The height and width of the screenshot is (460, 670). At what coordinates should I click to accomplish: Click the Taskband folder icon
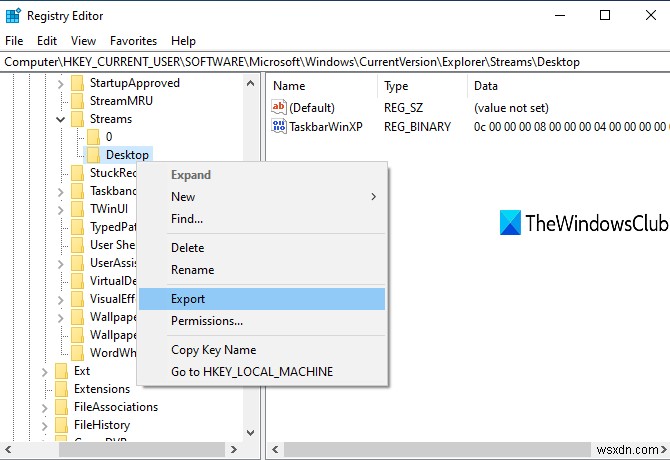coord(77,191)
